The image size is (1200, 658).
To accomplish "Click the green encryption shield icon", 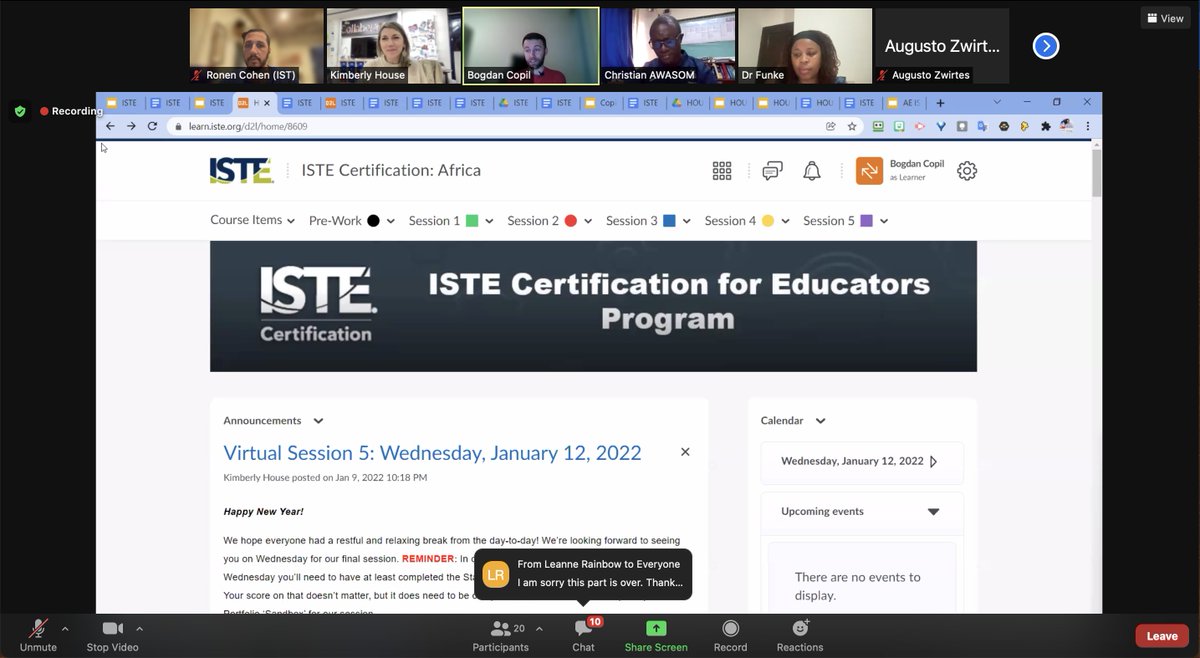I will point(20,111).
